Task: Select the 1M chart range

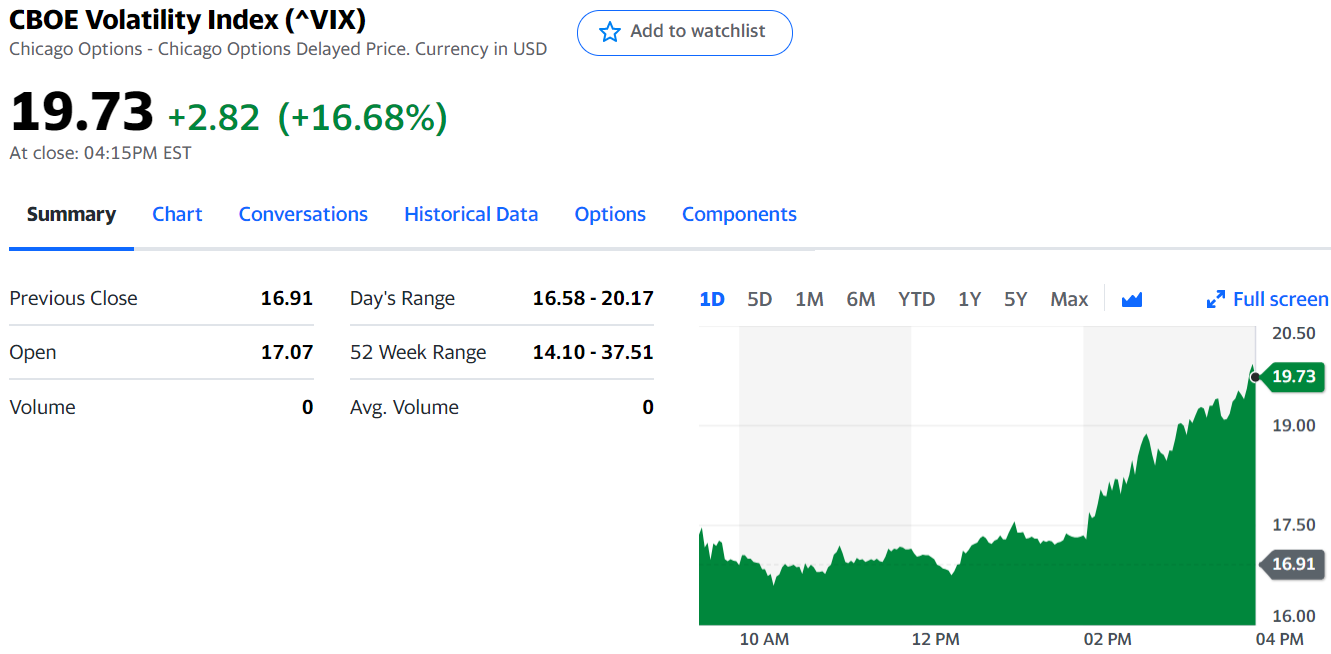Action: click(x=809, y=299)
